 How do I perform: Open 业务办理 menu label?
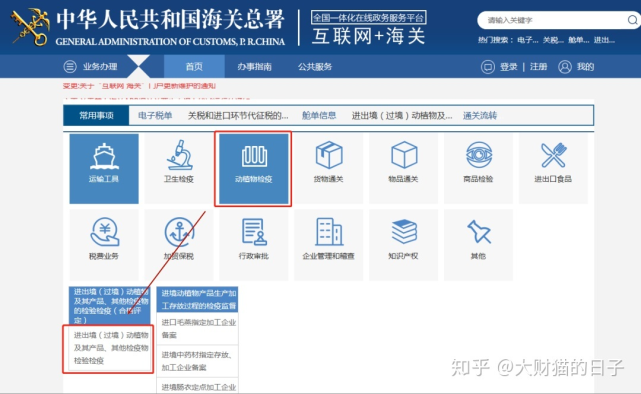point(100,66)
